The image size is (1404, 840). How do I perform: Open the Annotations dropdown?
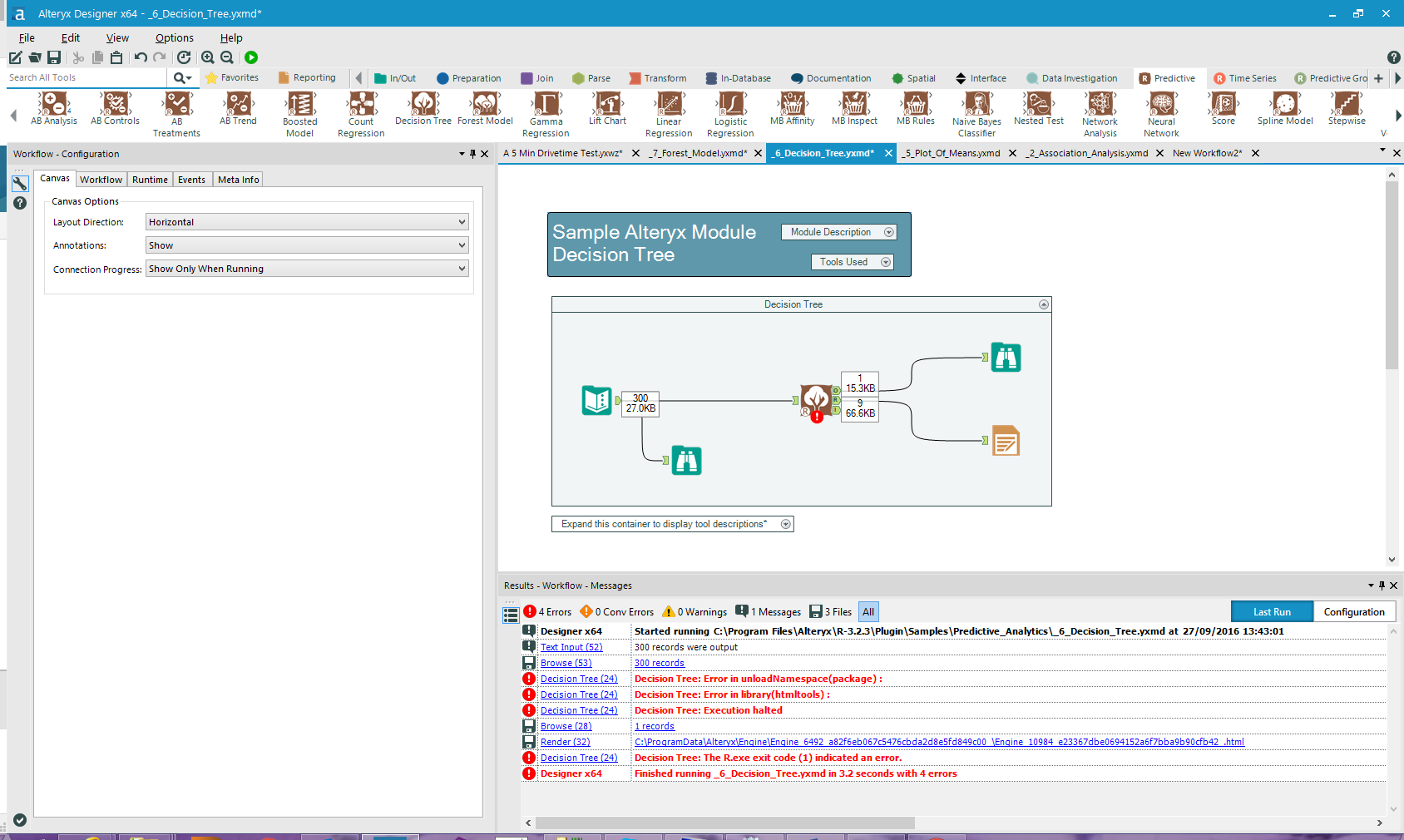click(x=307, y=245)
